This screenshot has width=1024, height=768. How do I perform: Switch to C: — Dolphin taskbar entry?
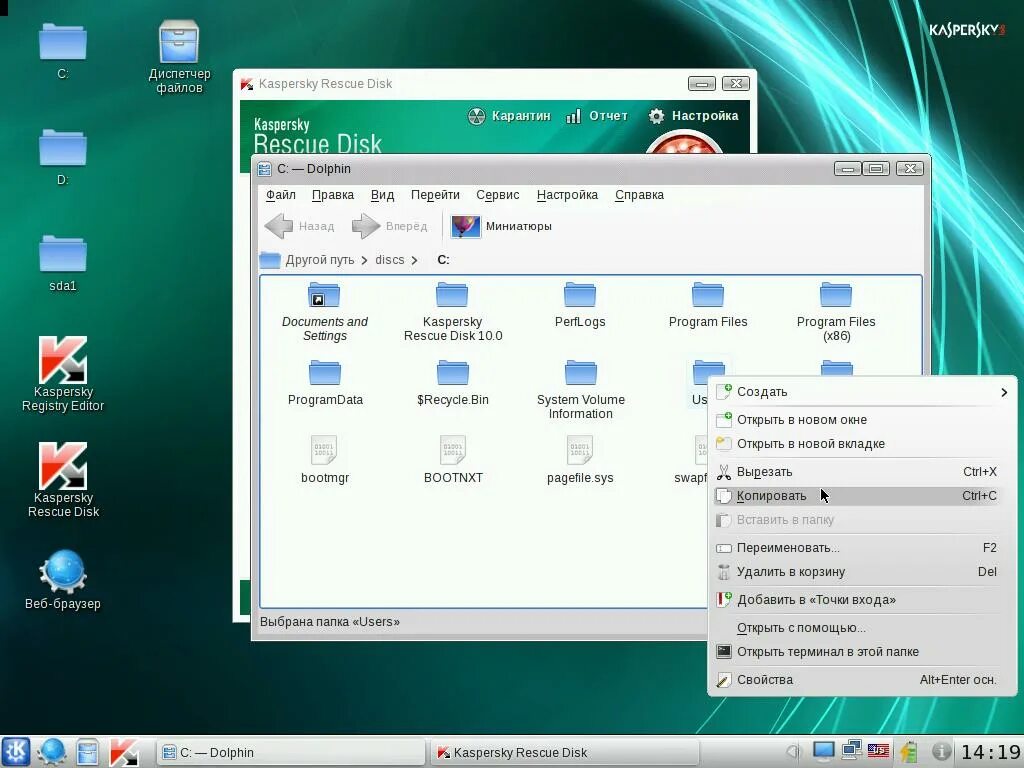[291, 752]
